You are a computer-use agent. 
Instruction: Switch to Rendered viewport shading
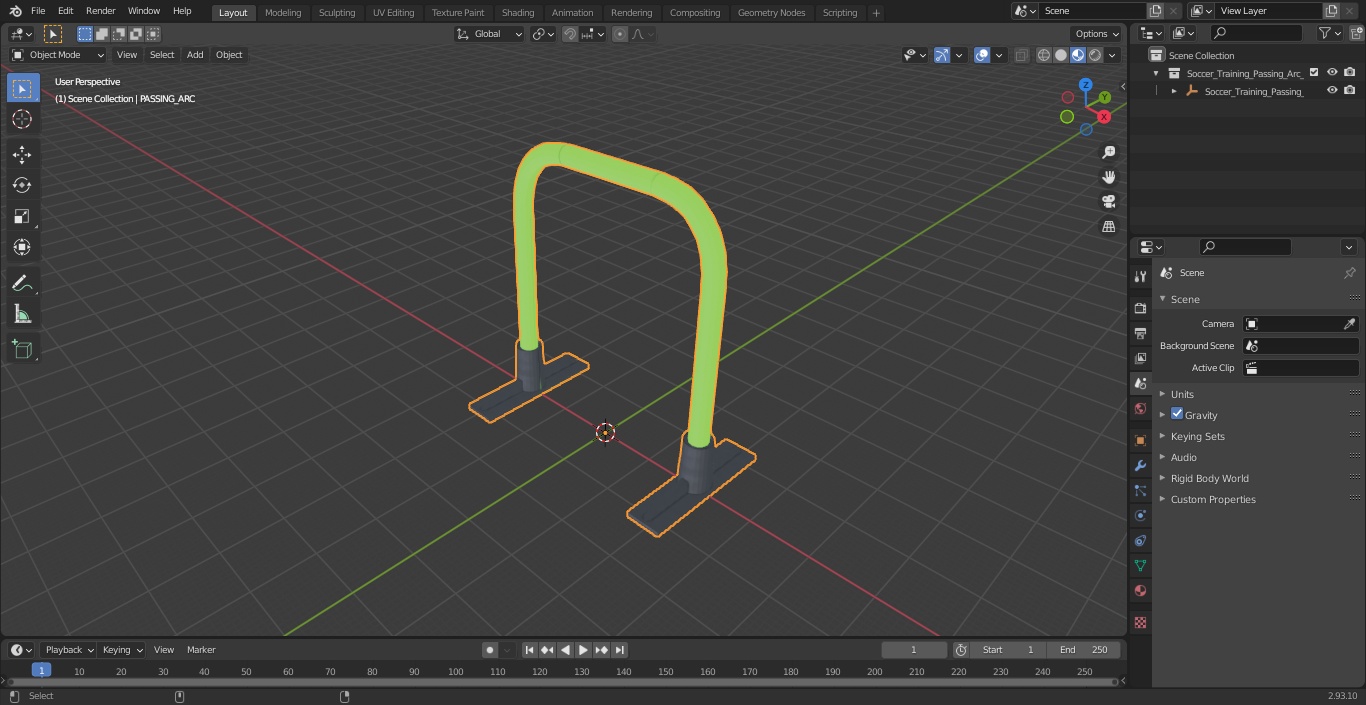point(1095,55)
